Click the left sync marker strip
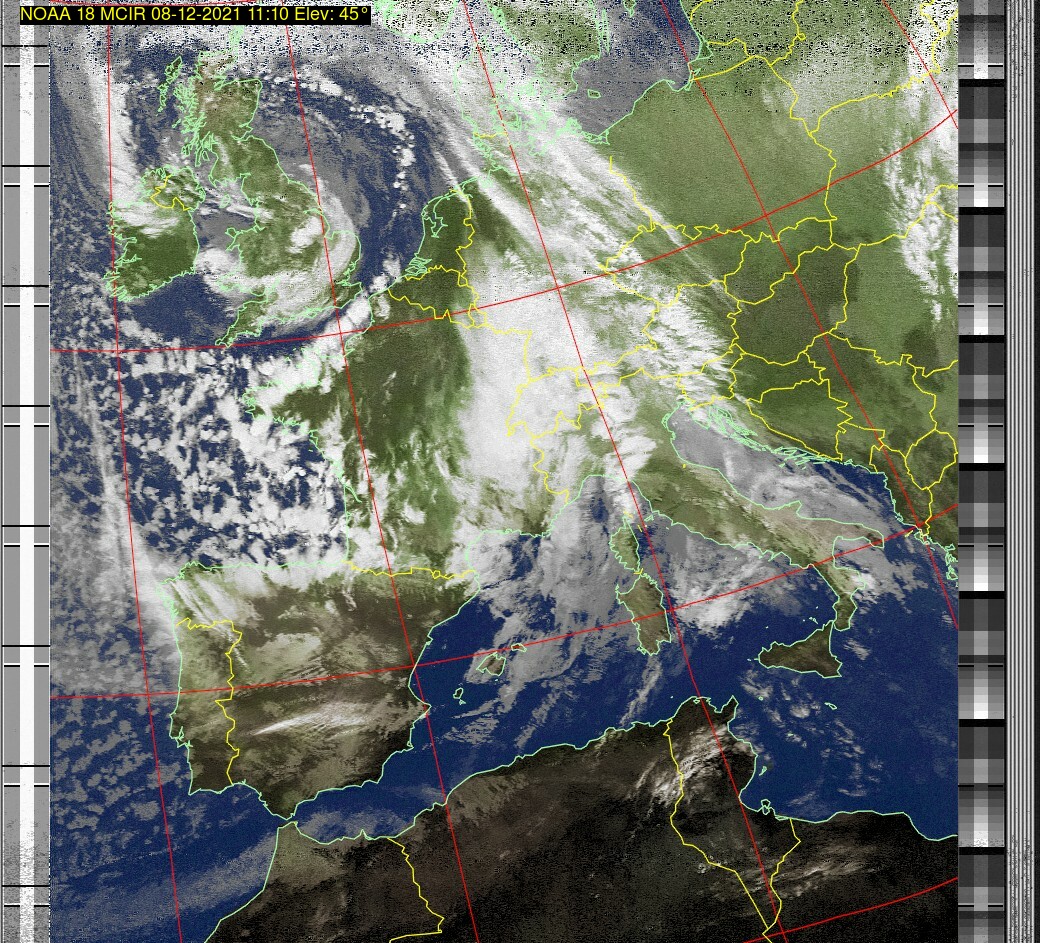 click(x=25, y=470)
